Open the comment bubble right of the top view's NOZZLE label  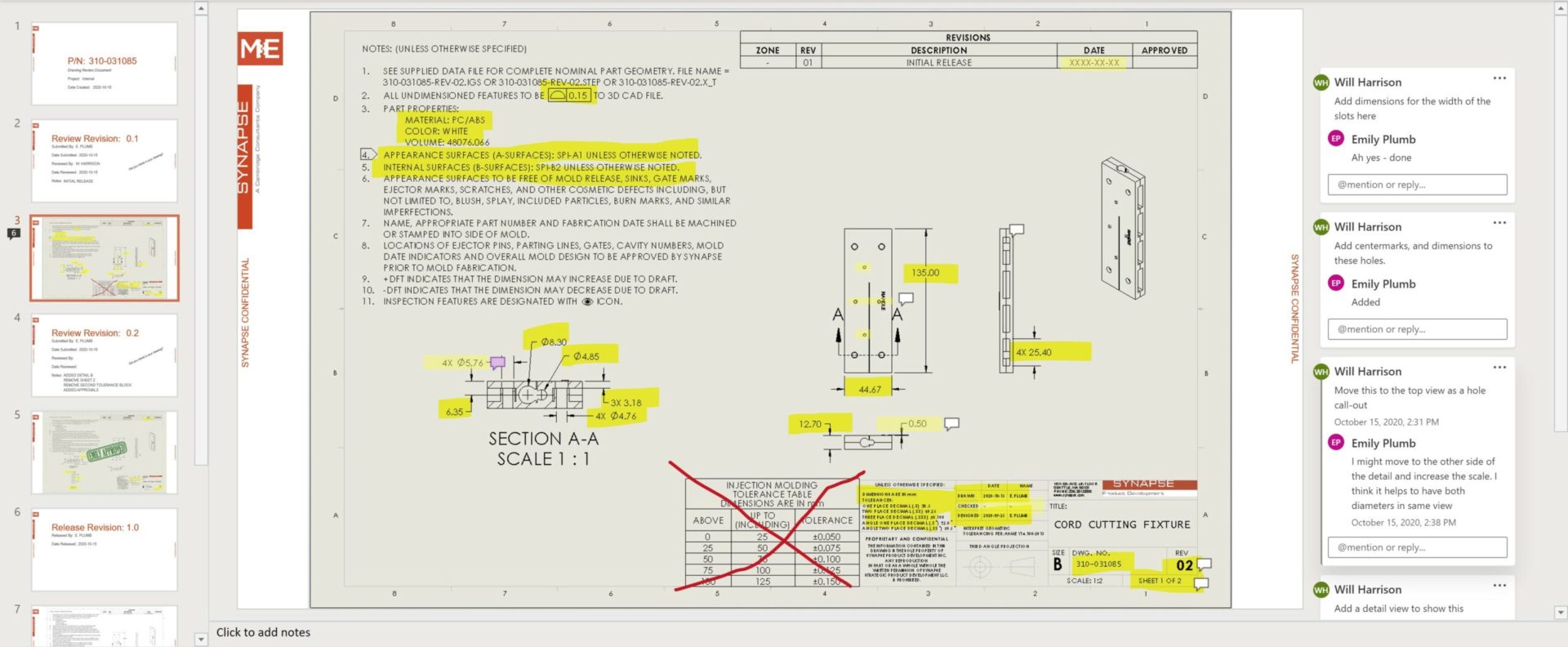[906, 298]
